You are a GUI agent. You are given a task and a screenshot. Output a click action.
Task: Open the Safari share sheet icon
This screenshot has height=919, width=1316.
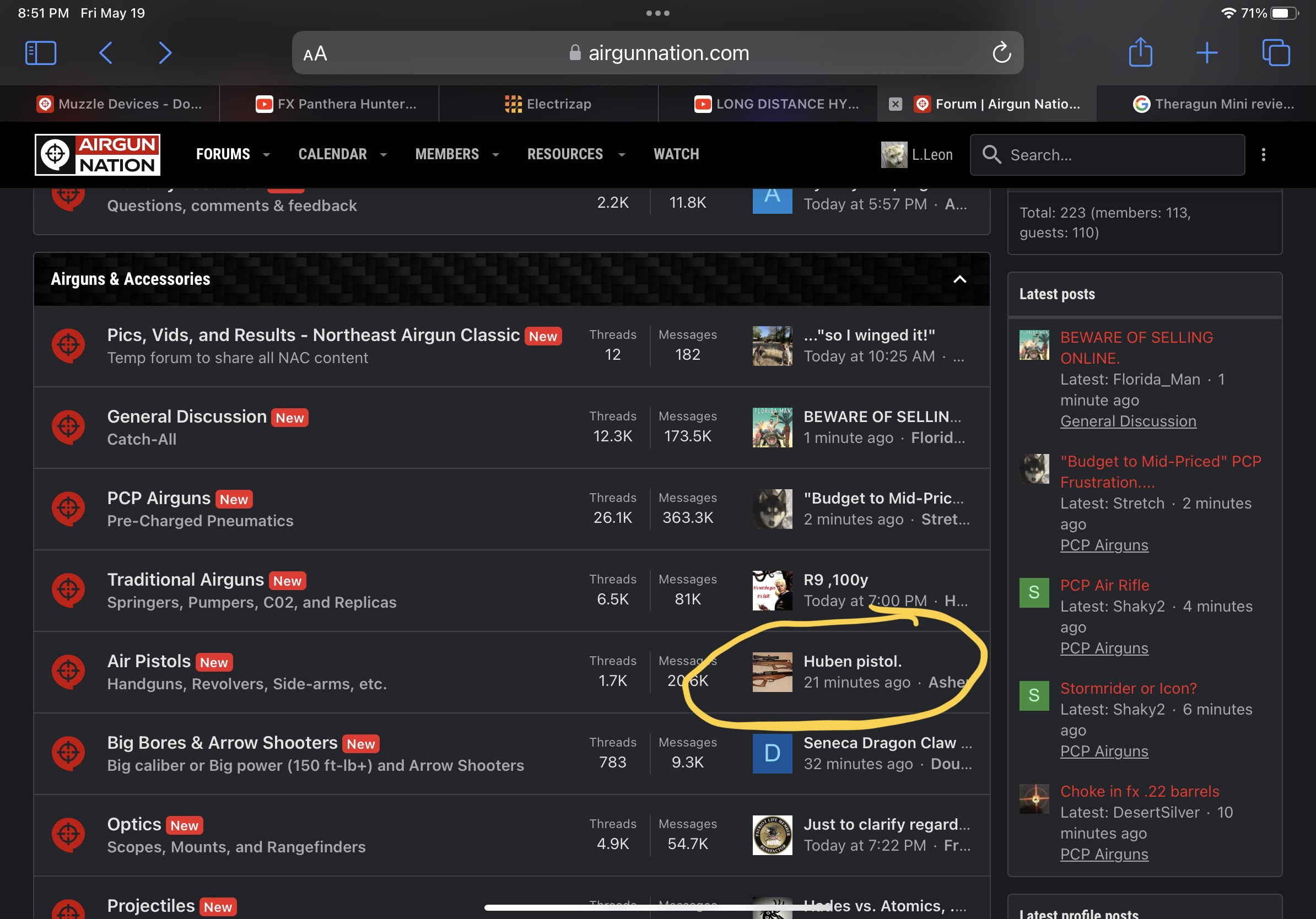point(1141,52)
